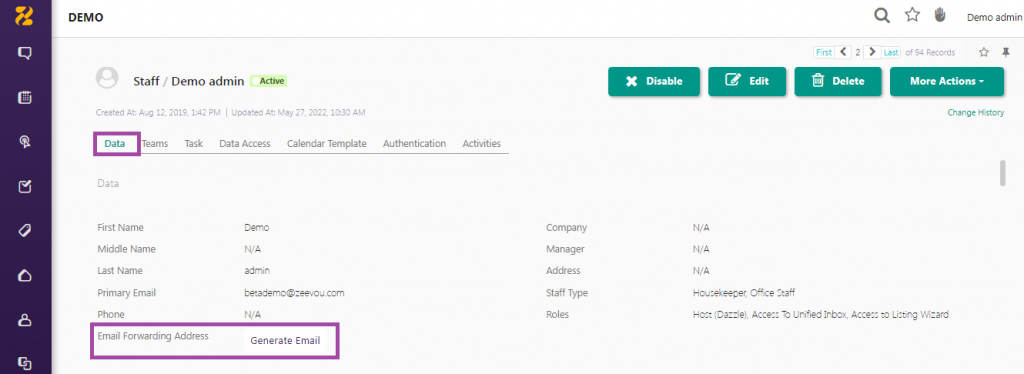Open the chat bubble sidebar icon

click(x=25, y=54)
